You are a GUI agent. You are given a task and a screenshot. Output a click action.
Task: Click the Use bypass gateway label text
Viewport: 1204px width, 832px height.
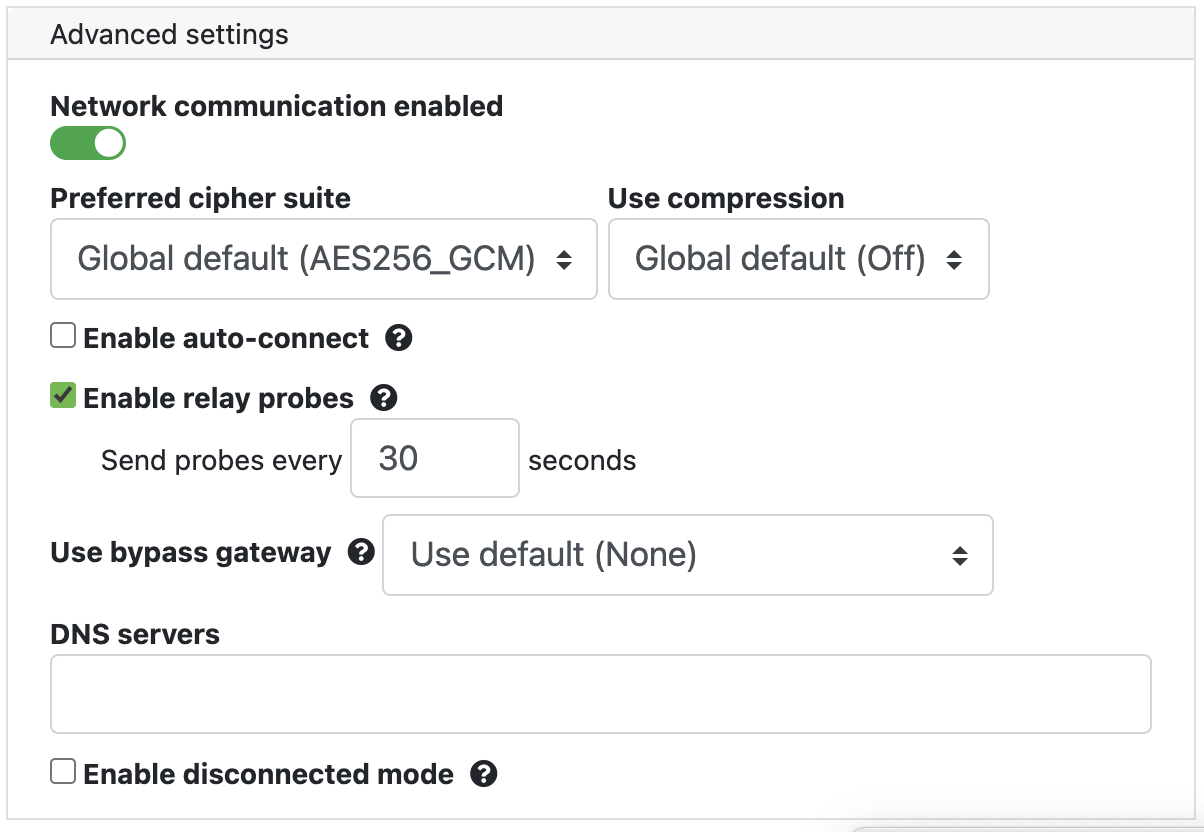tap(190, 553)
